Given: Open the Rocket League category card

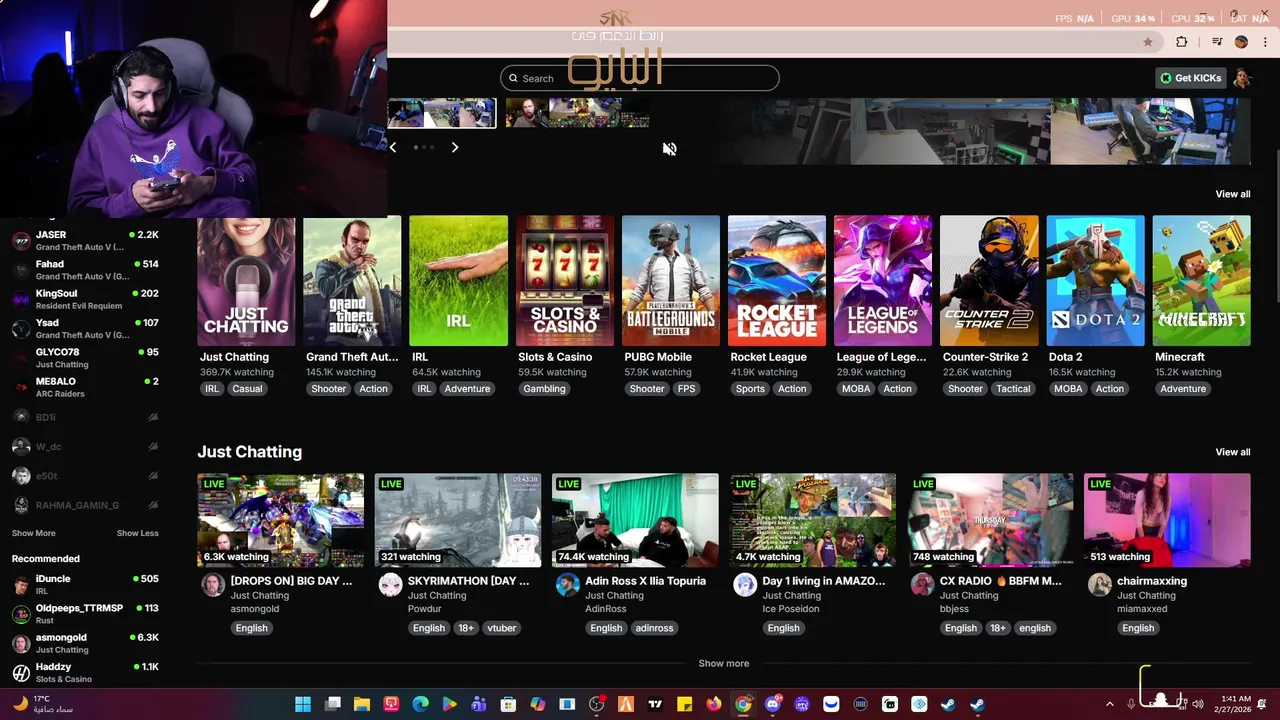Looking at the screenshot, I should point(776,281).
